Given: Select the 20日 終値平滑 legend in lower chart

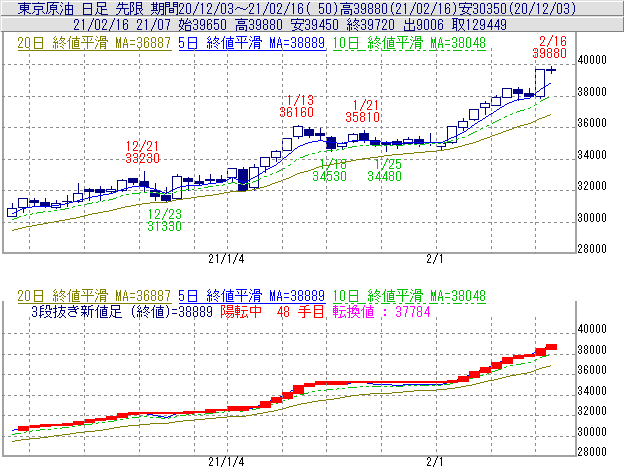Looking at the screenshot, I should point(94,296).
